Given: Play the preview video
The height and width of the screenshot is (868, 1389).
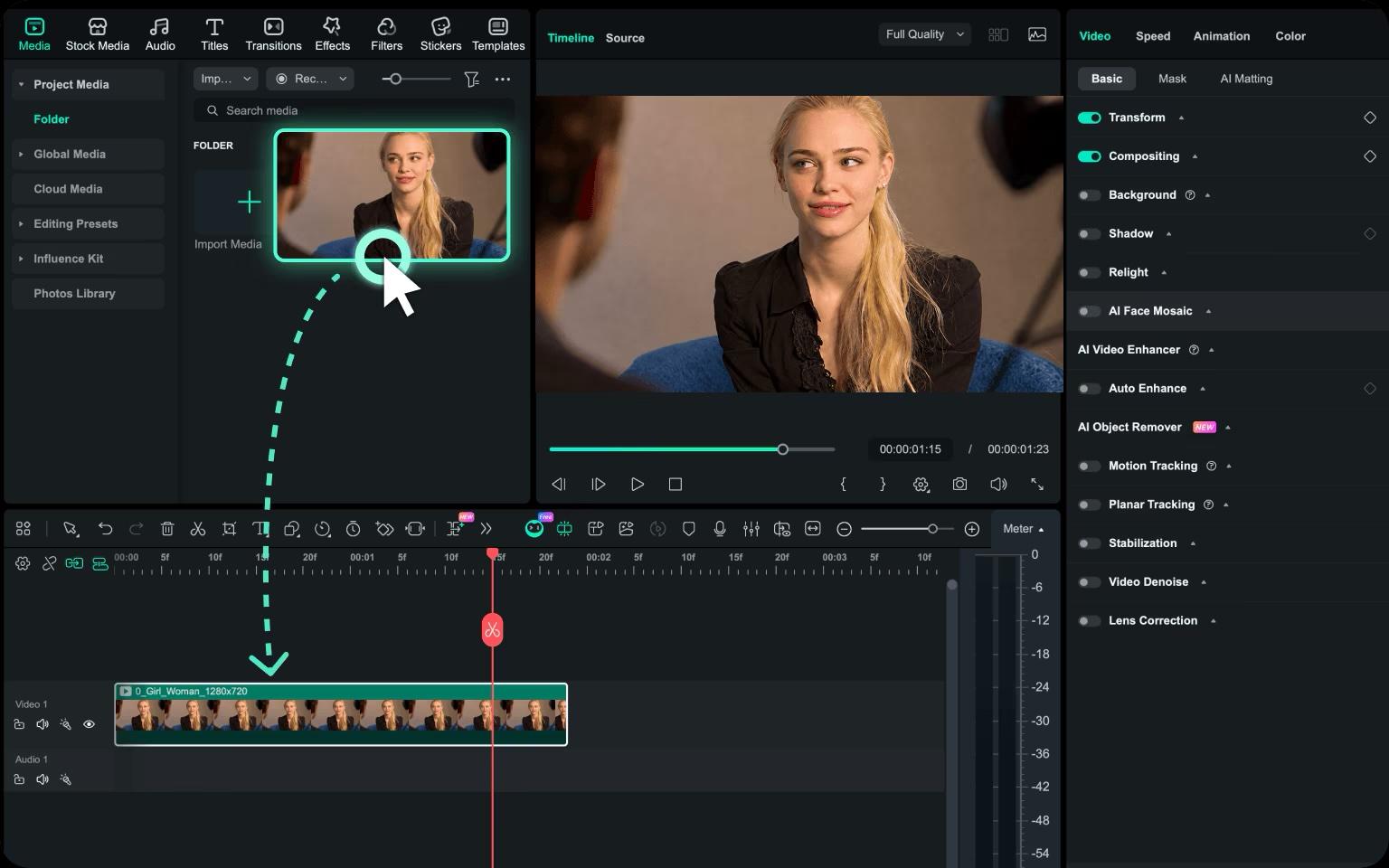Looking at the screenshot, I should [x=637, y=485].
